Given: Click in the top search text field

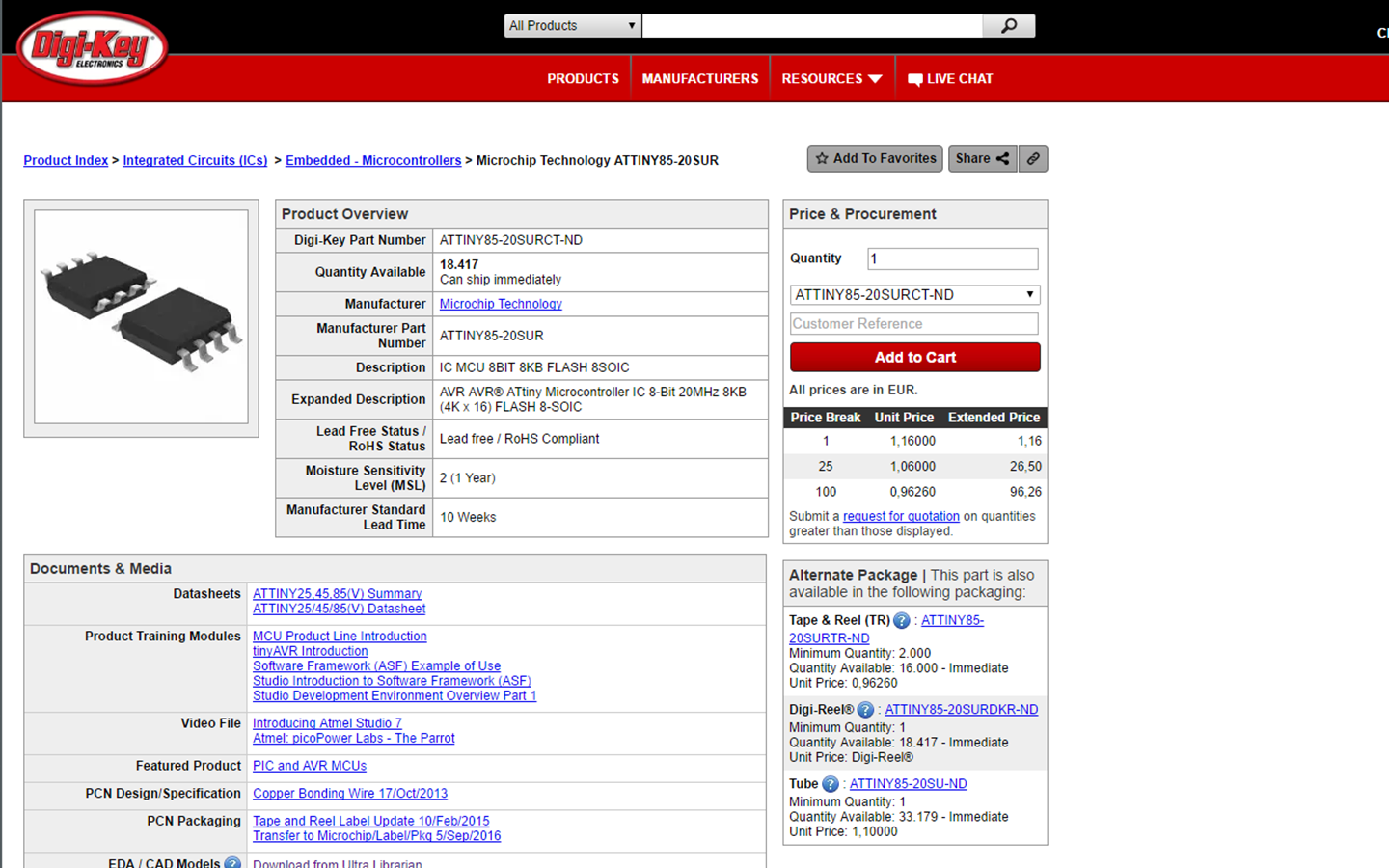Looking at the screenshot, I should coord(812,26).
